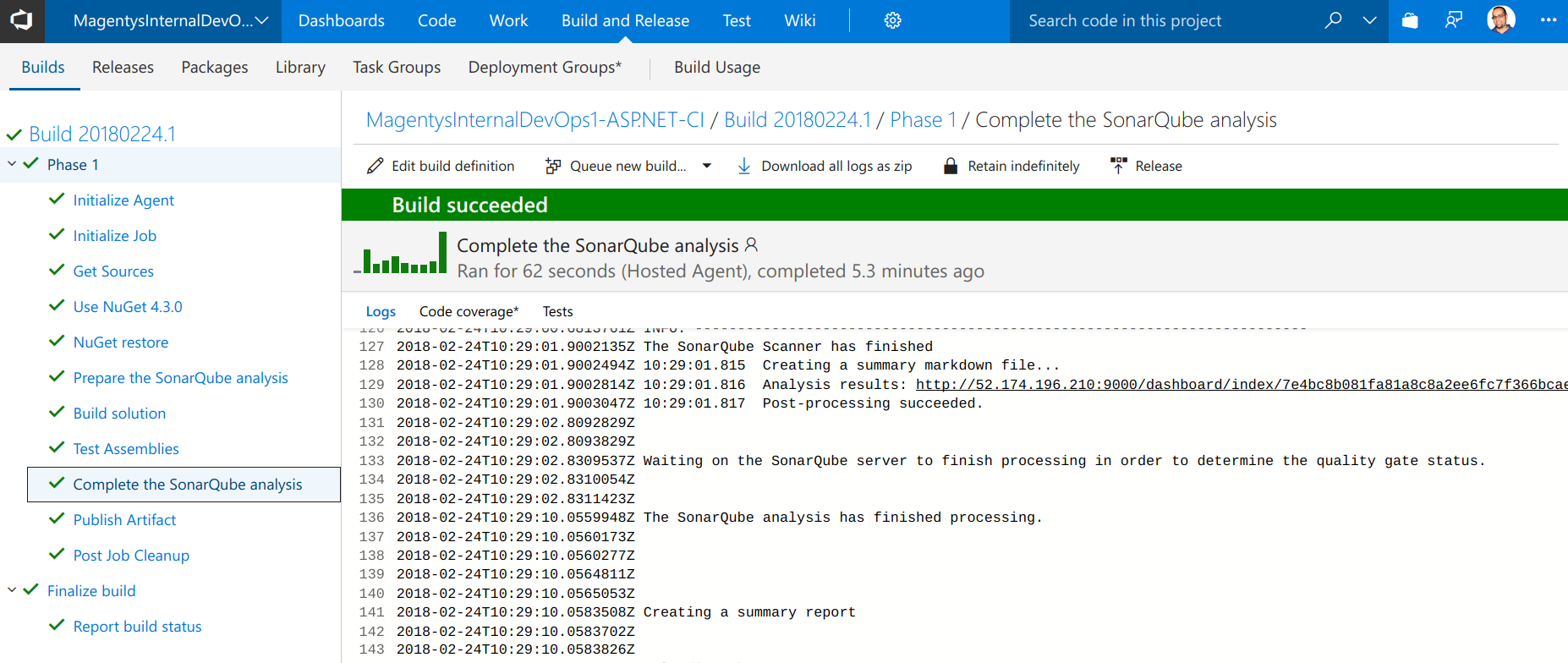Select the Publish Artifact step
The width and height of the screenshot is (1568, 663).
click(x=124, y=520)
